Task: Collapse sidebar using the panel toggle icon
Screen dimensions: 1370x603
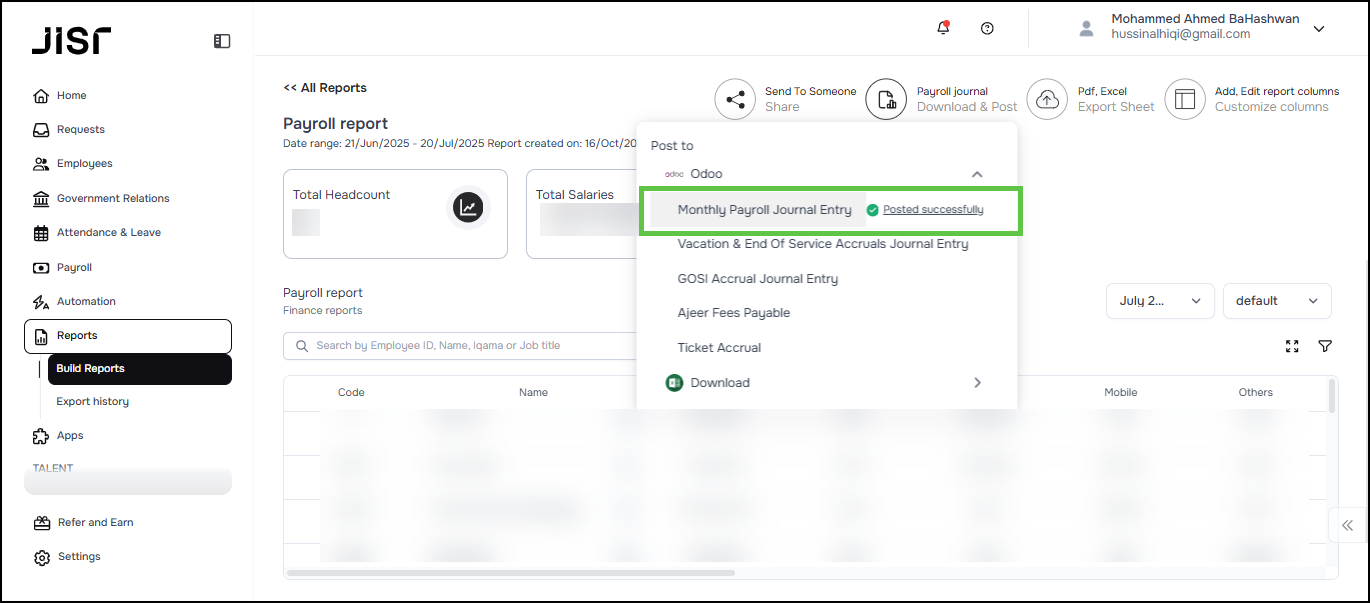Action: coord(222,41)
